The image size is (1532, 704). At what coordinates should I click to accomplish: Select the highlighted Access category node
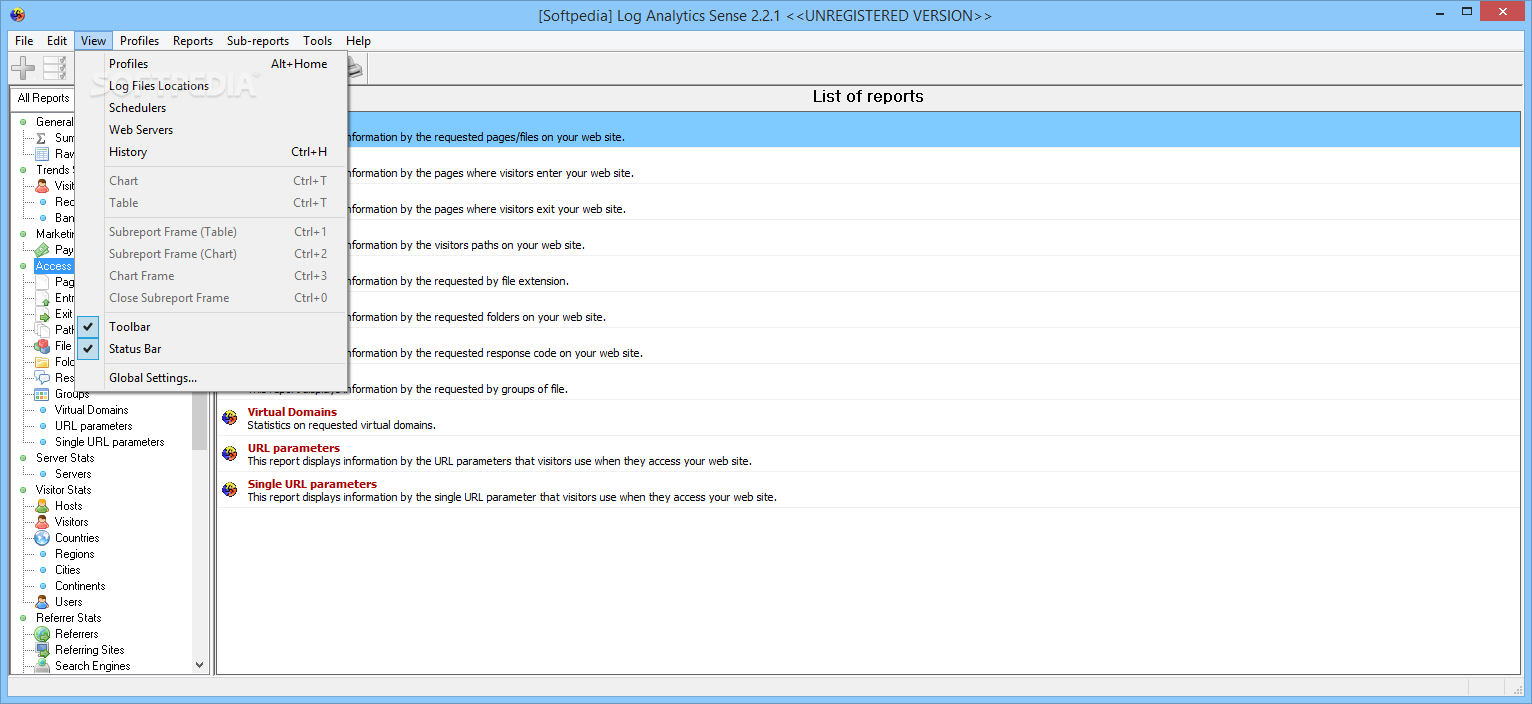click(54, 266)
